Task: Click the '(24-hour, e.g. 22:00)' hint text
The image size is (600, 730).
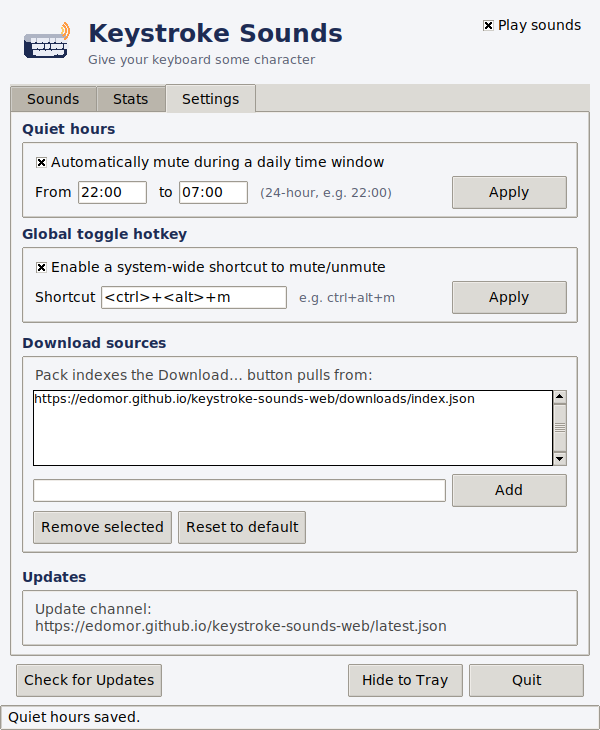Action: tap(326, 193)
